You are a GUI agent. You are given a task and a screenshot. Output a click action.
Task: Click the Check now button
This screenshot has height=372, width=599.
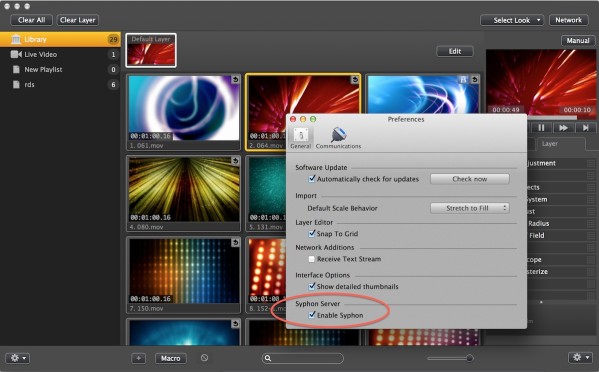(469, 179)
